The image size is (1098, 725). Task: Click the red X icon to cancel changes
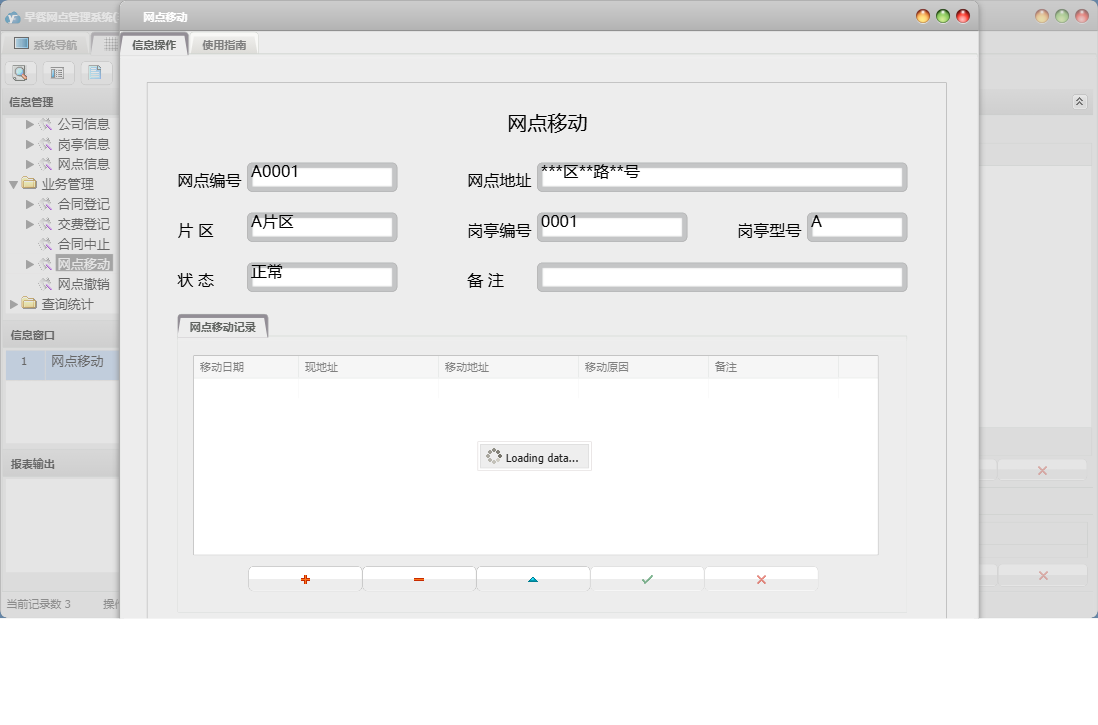761,578
